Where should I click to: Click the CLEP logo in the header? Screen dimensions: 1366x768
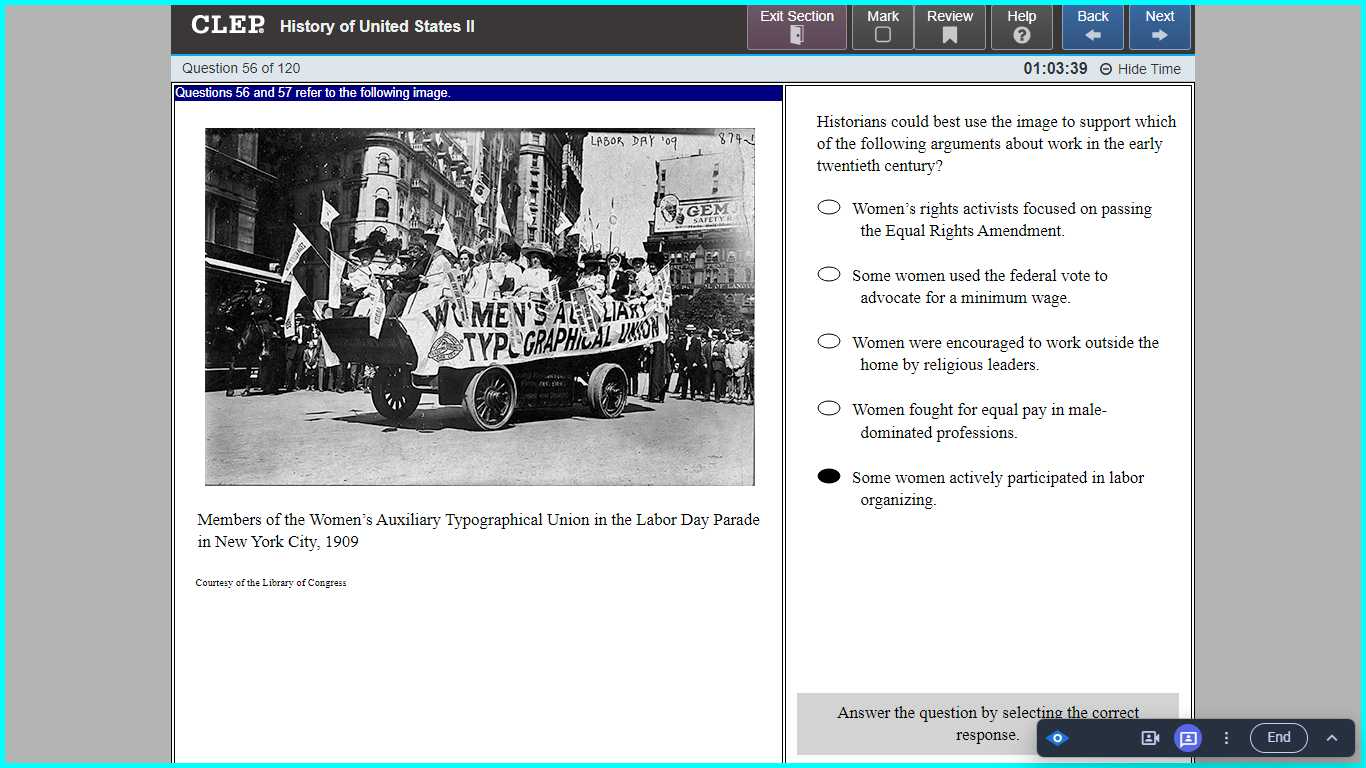point(228,26)
